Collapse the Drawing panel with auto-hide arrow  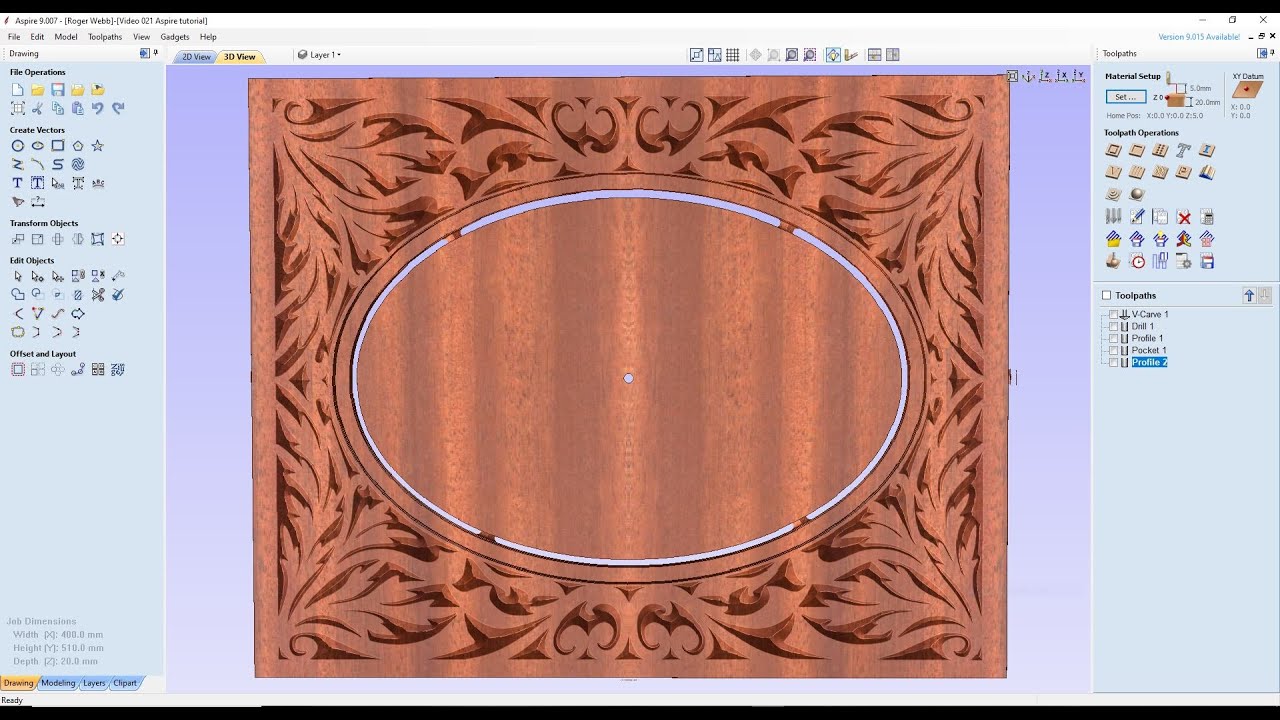tap(144, 53)
